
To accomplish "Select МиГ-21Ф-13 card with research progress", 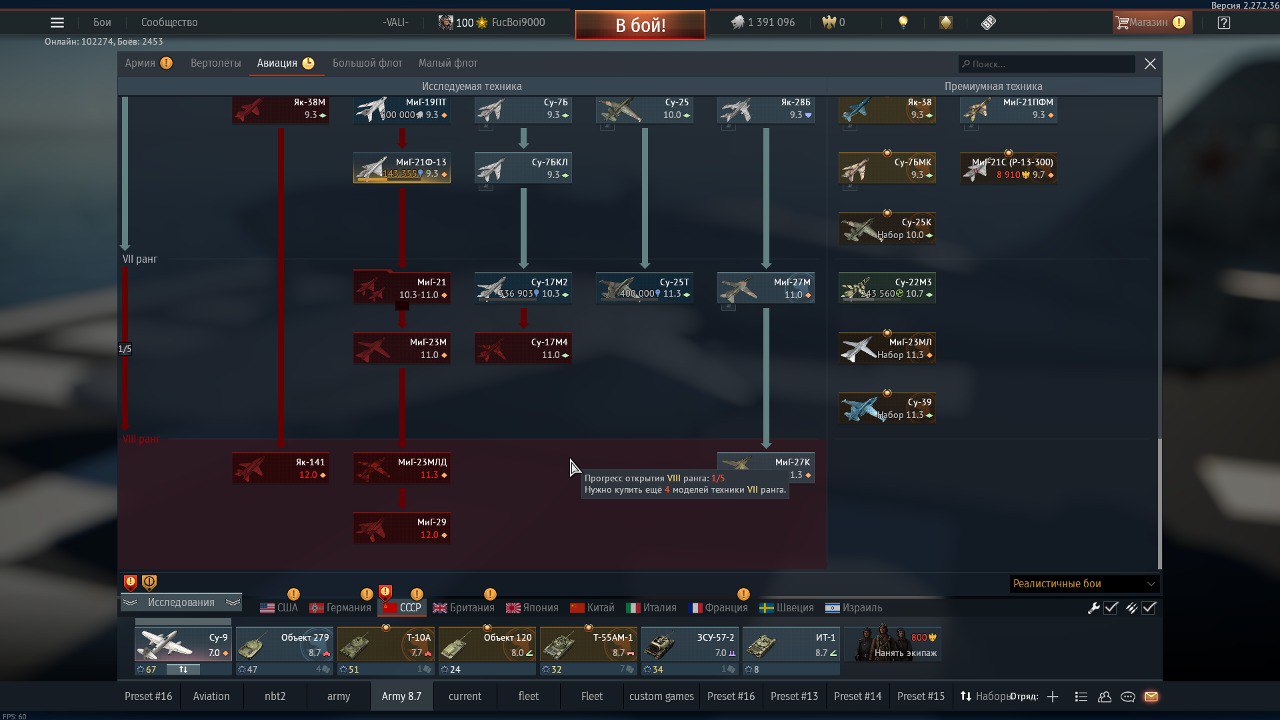I will 401,168.
